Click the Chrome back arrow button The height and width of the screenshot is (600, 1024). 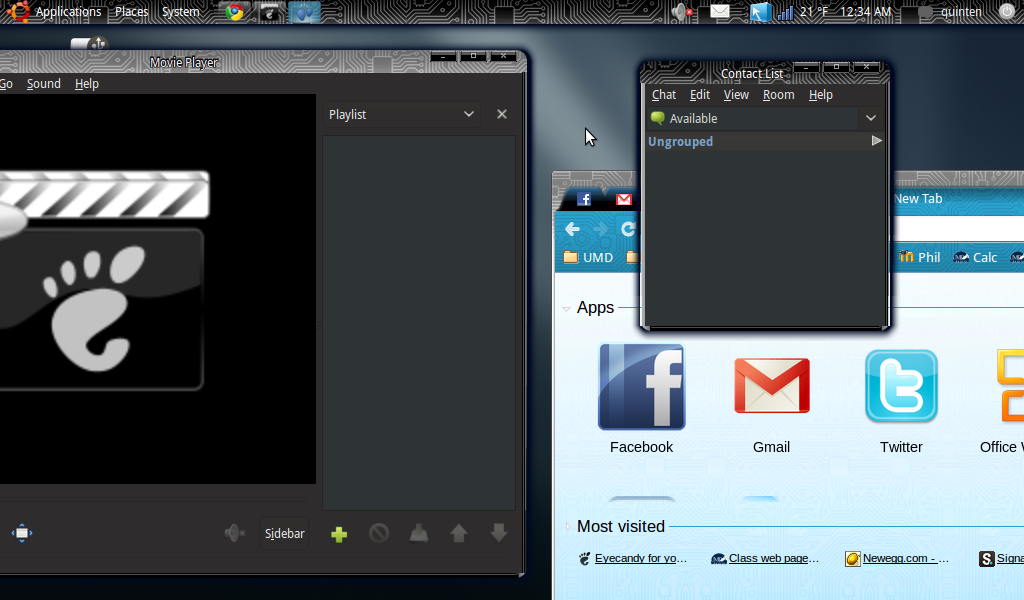(x=573, y=229)
